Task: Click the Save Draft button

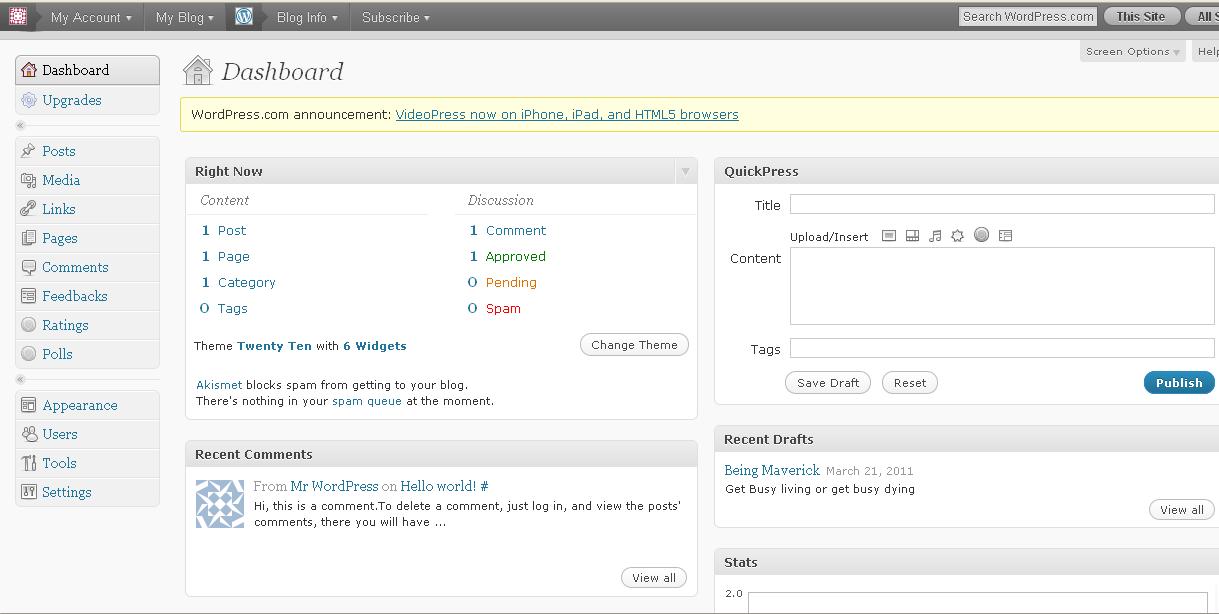Action: coord(828,383)
